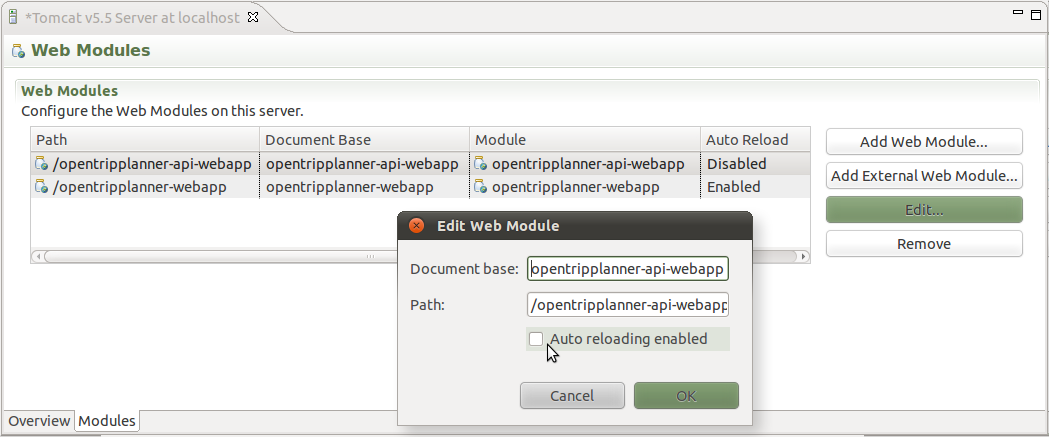Click the Add Web Module button
The height and width of the screenshot is (437, 1049).
[923, 142]
